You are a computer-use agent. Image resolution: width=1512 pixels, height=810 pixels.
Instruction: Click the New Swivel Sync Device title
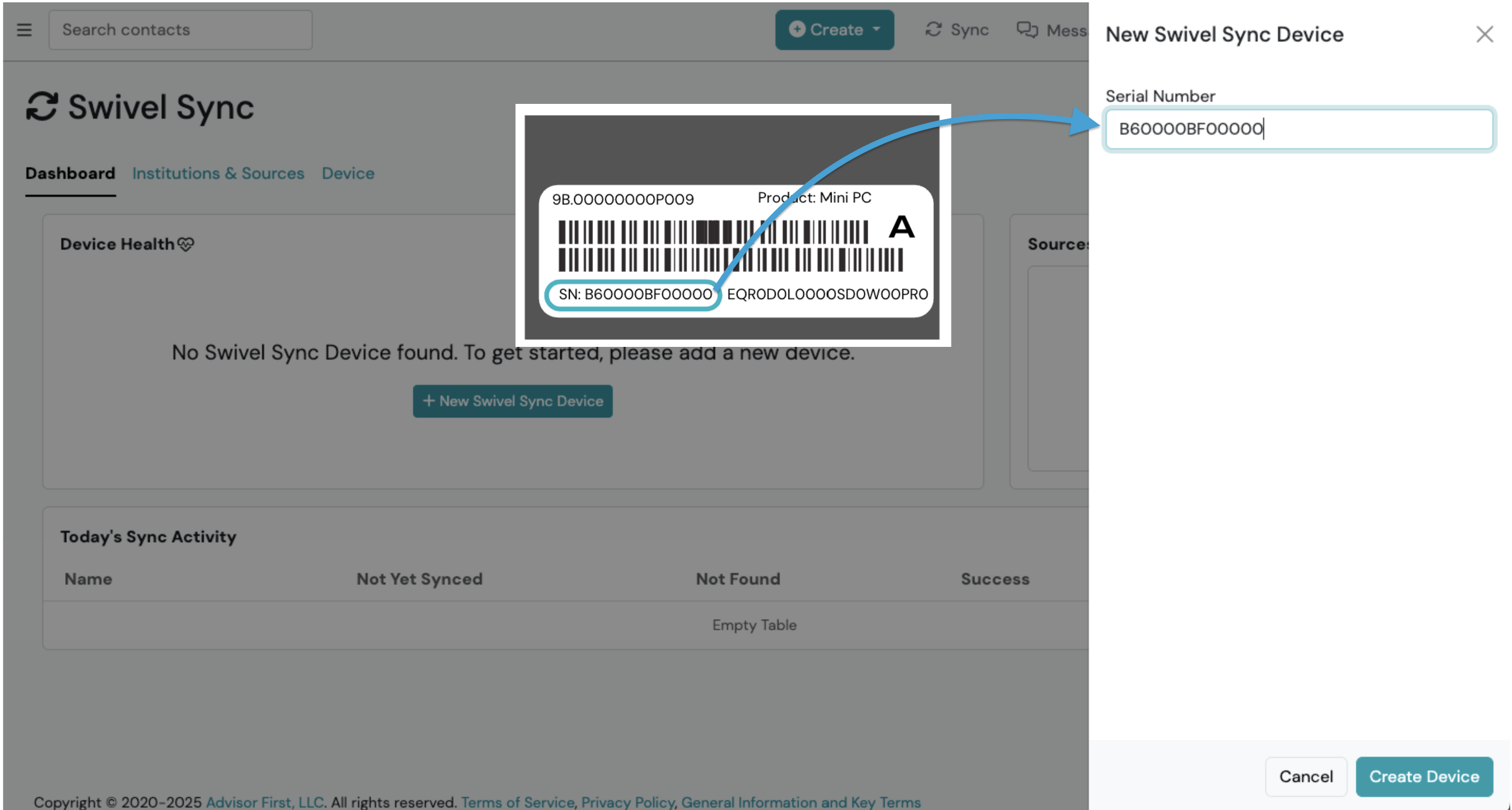pyautogui.click(x=1224, y=35)
